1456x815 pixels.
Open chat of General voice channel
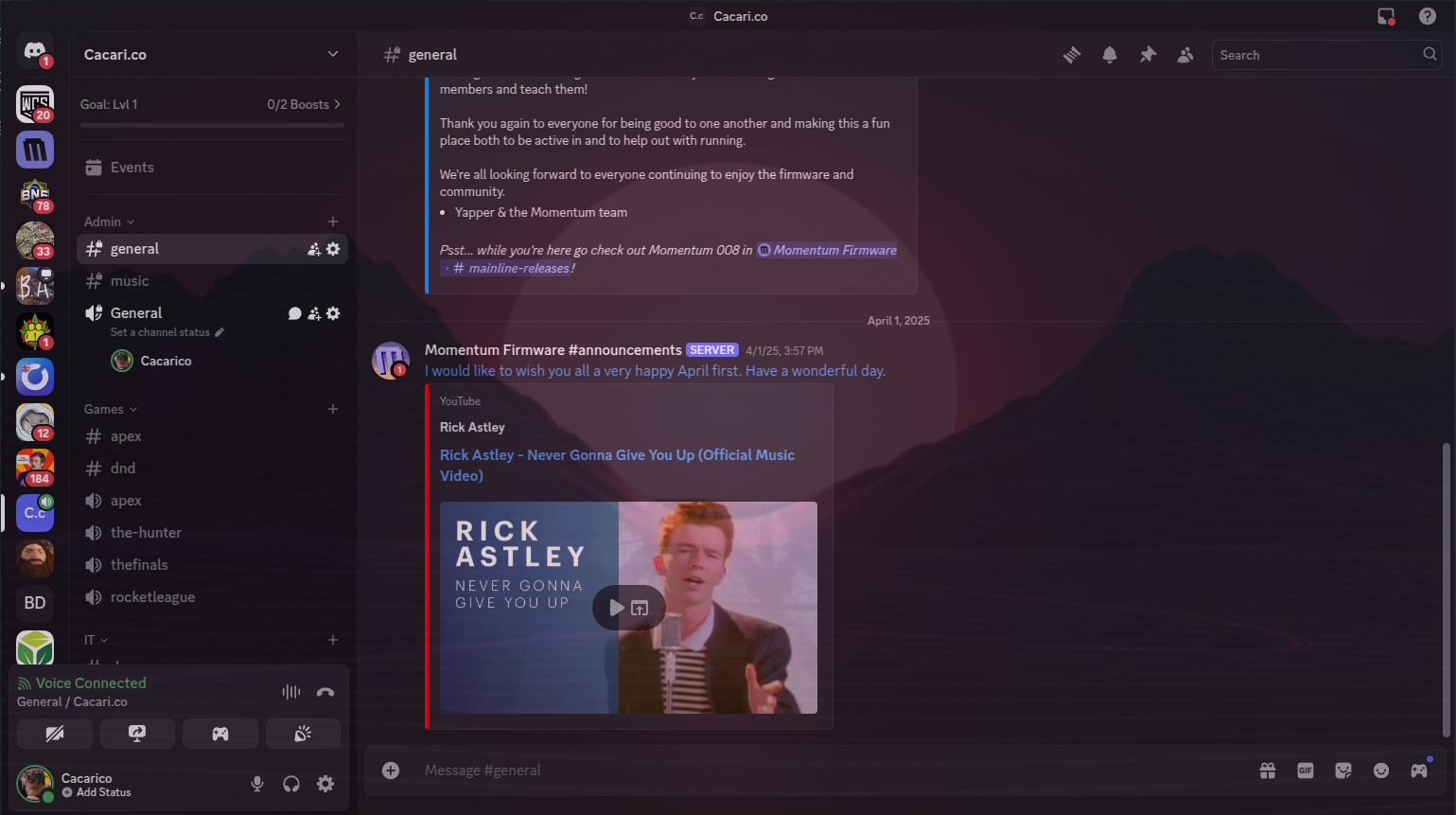click(x=294, y=313)
